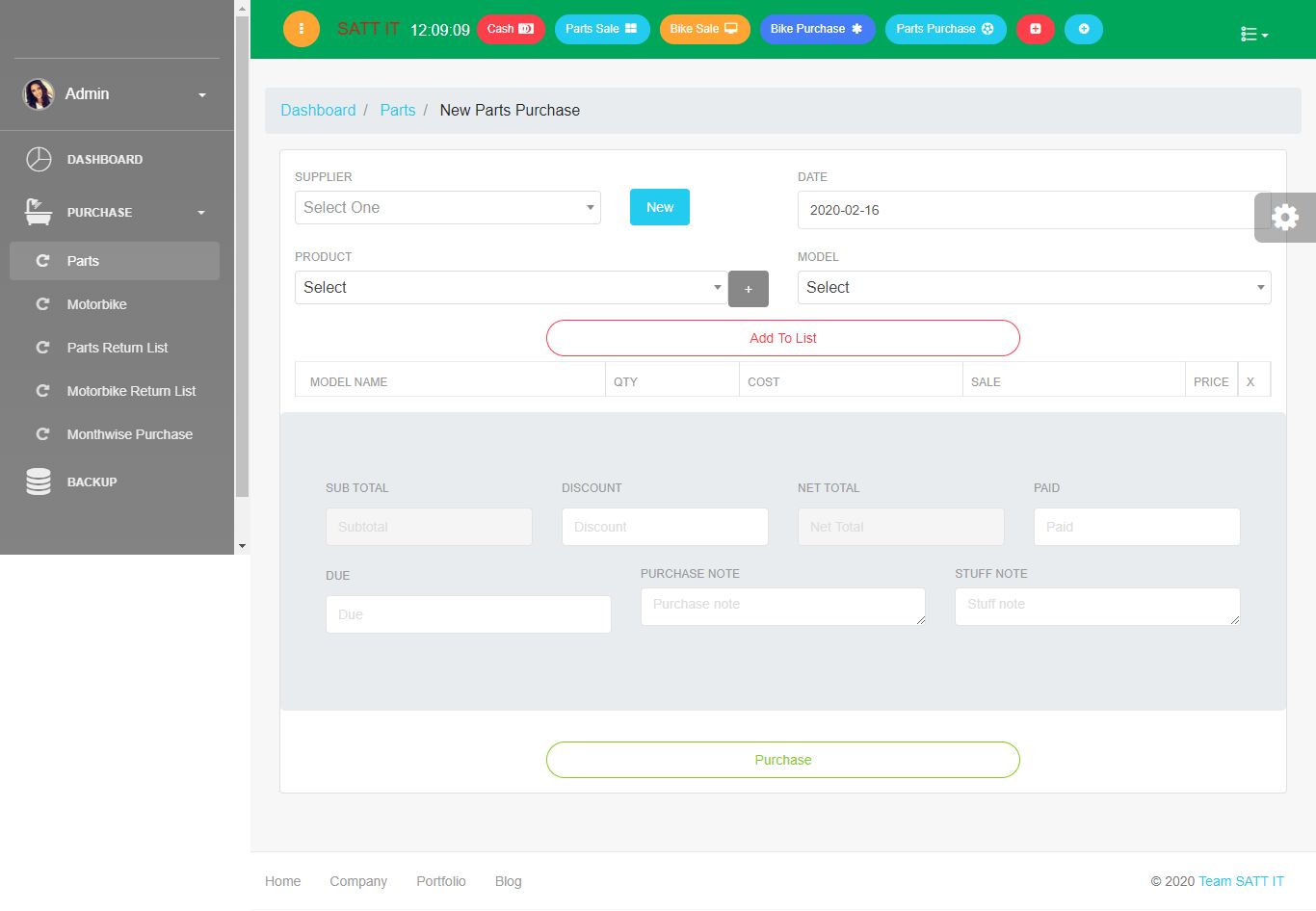The image size is (1316, 911).
Task: Click the green Purchase button
Action: [x=783, y=760]
